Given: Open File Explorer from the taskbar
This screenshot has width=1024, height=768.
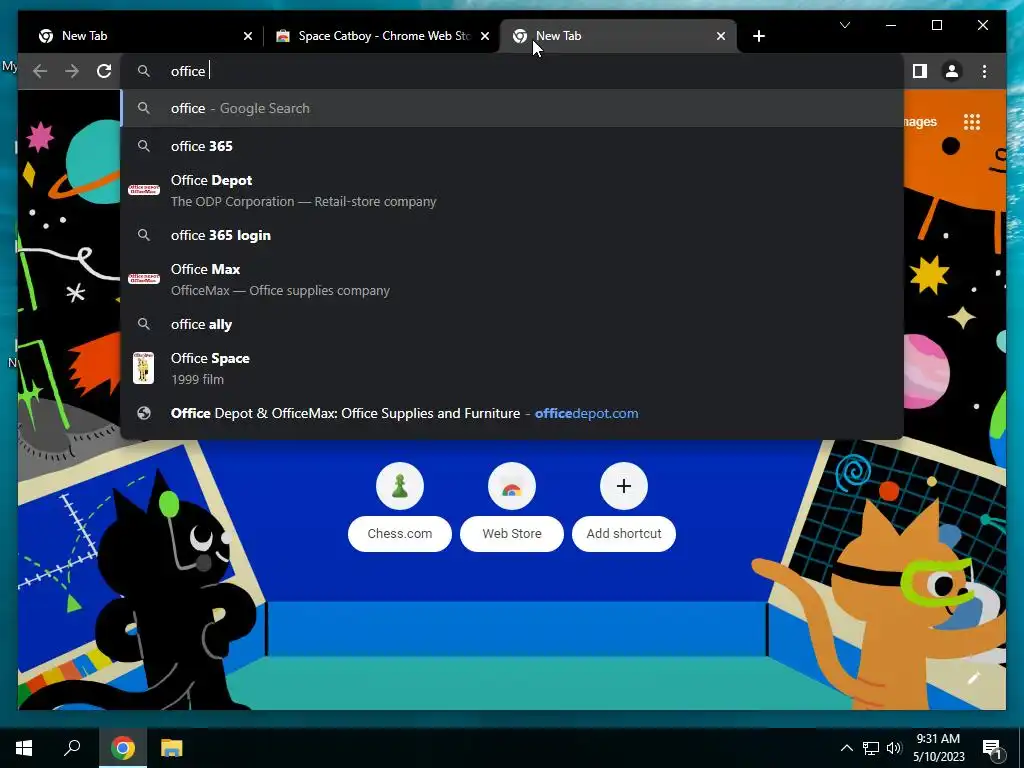Looking at the screenshot, I should 171,748.
